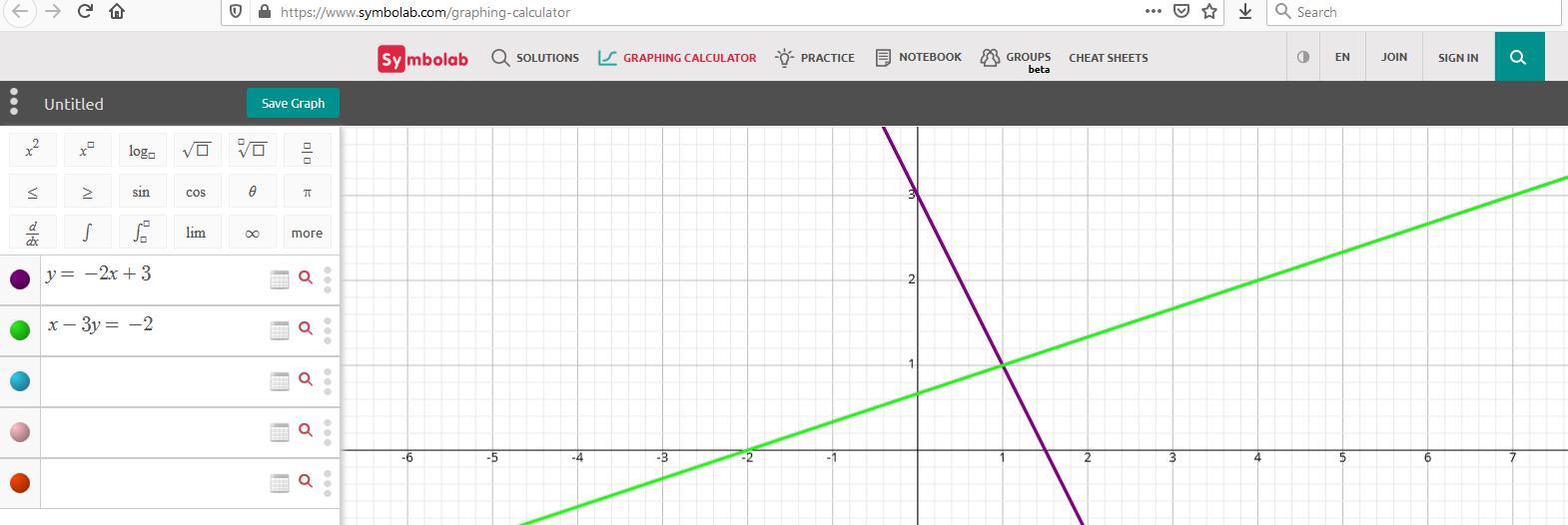Click the teal site search button
This screenshot has height=525, width=1568.
[1519, 57]
